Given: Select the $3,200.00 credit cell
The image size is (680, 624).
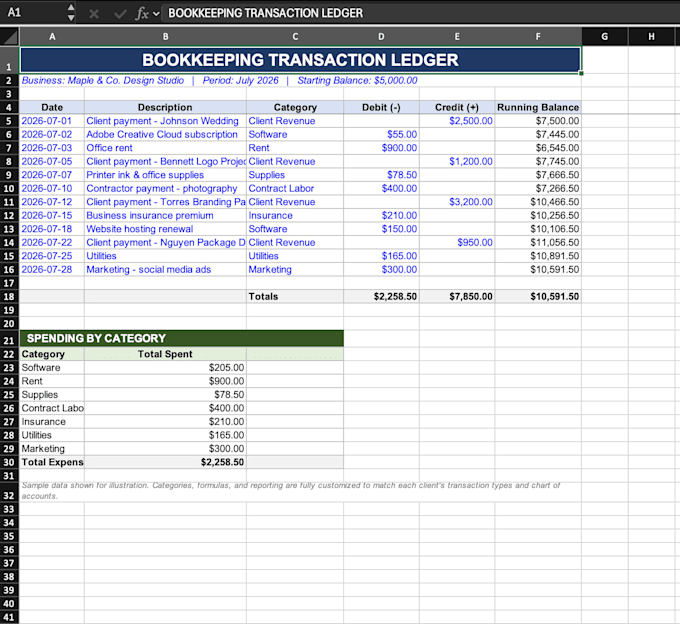Looking at the screenshot, I should 457,202.
